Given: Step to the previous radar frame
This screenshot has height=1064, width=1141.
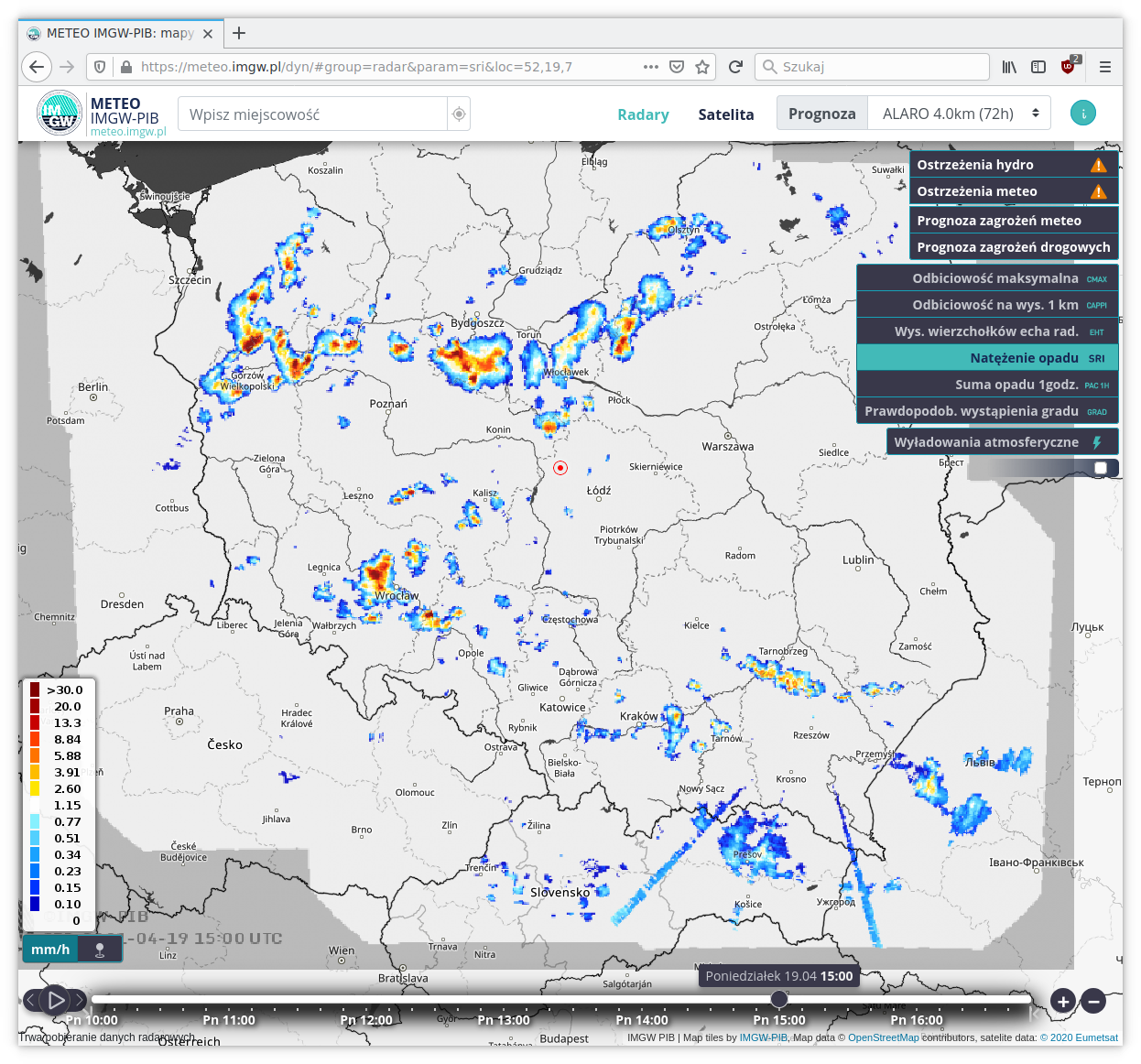Looking at the screenshot, I should (x=31, y=1000).
